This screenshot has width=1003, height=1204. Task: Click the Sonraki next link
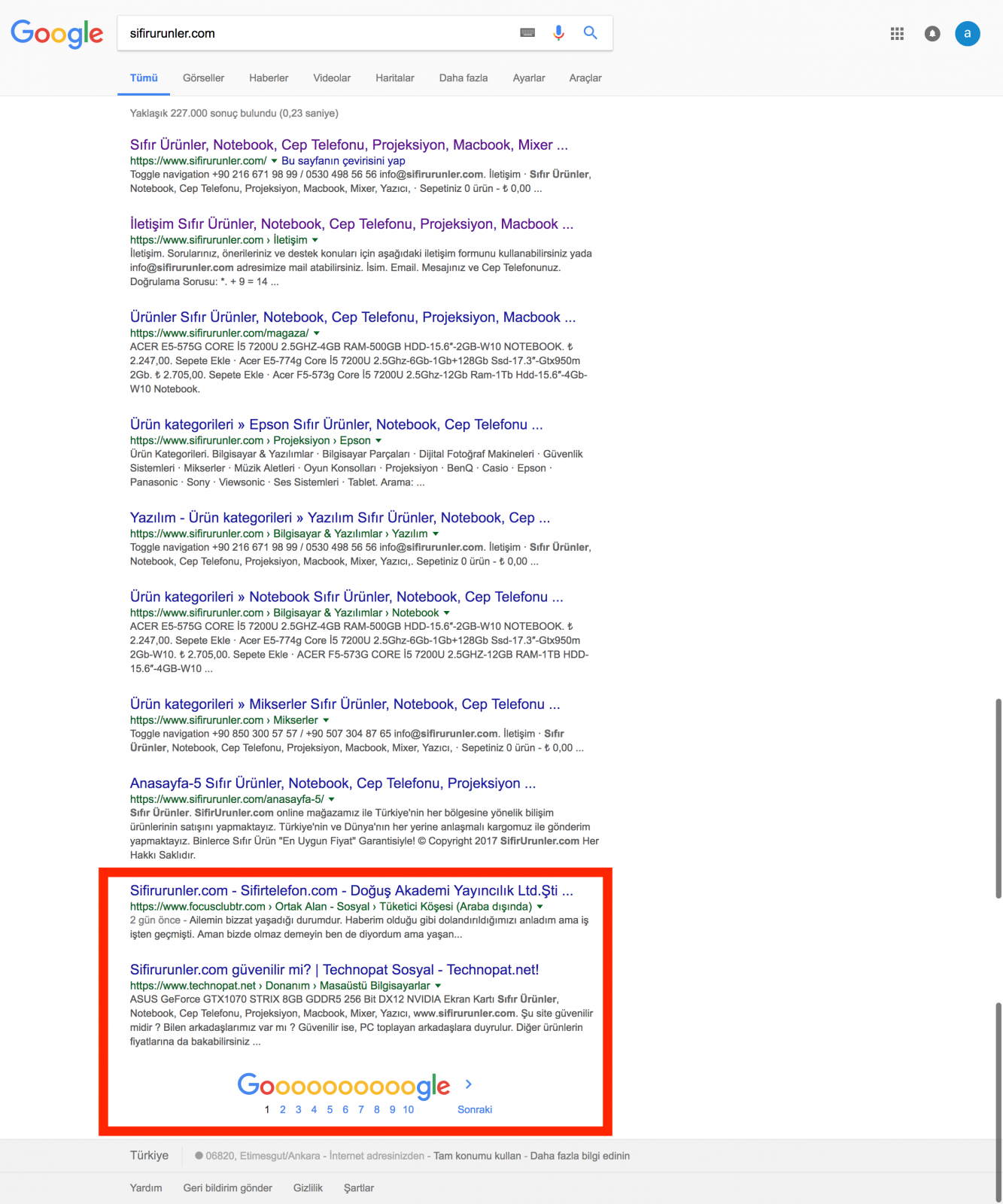point(475,1110)
